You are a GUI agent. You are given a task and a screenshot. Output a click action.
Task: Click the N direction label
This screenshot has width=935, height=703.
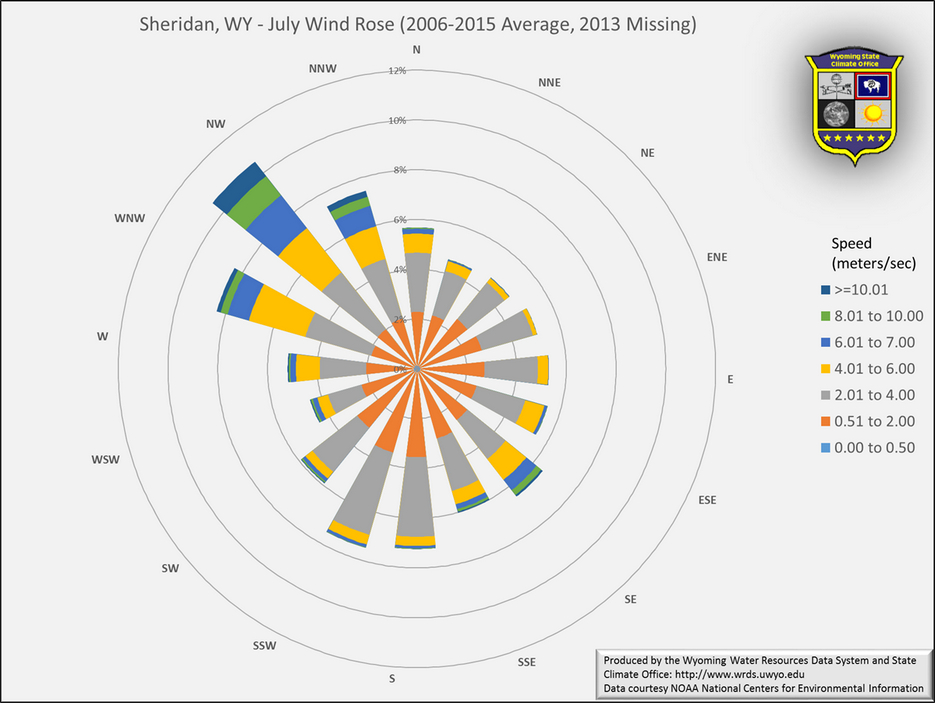417,49
